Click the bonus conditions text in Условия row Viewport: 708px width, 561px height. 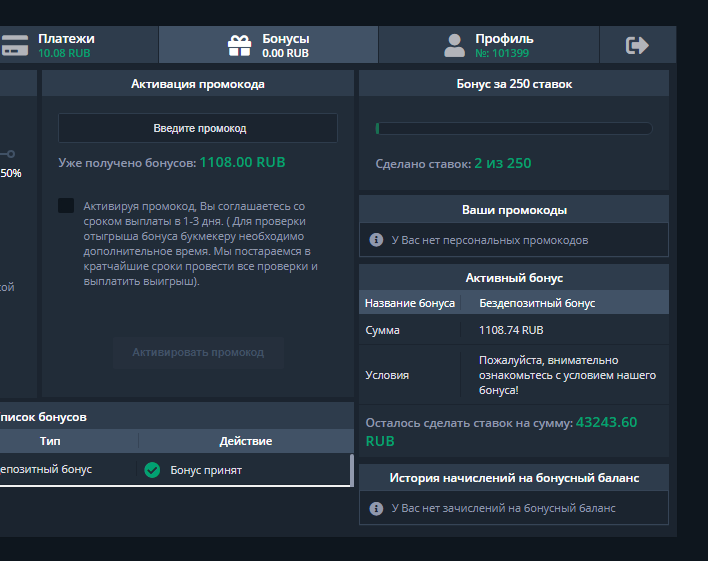(x=567, y=375)
